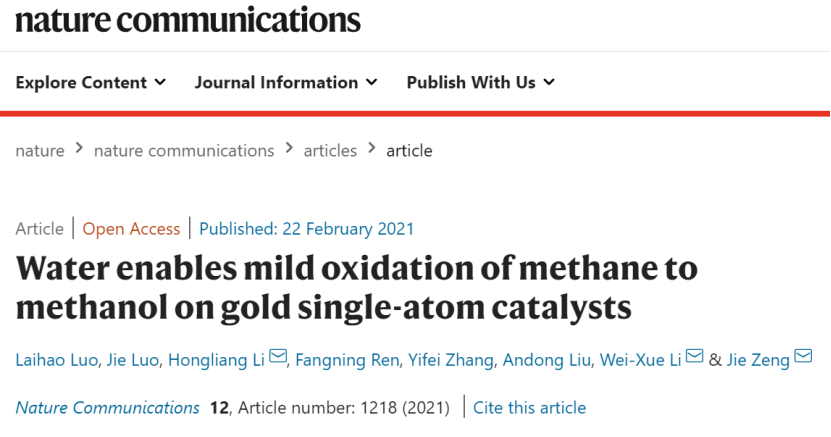Expand the Explore Content dropdown

pyautogui.click(x=91, y=83)
